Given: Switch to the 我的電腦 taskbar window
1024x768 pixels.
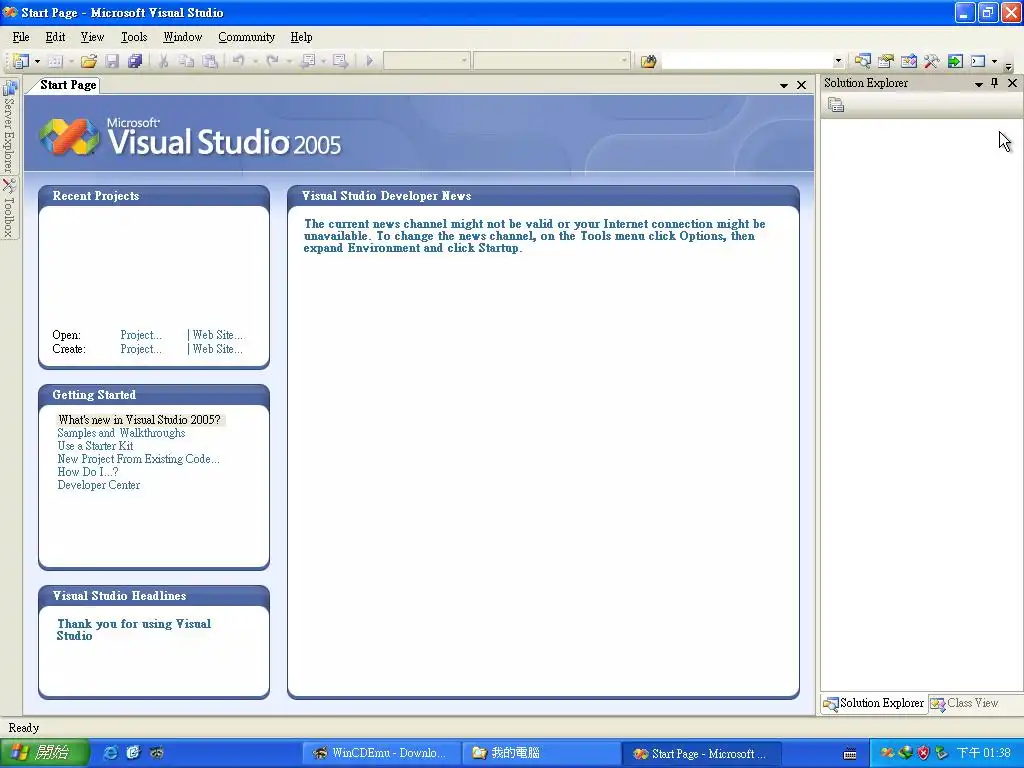Looking at the screenshot, I should coord(541,753).
